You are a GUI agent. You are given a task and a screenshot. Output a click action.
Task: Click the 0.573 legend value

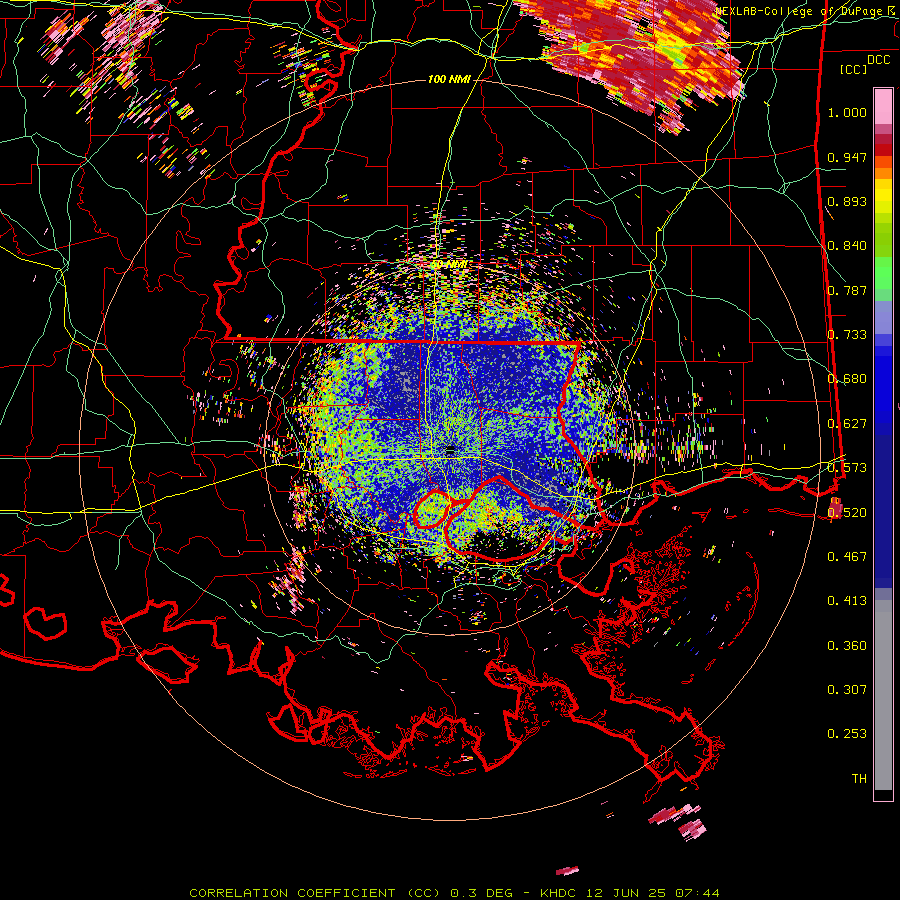point(847,468)
